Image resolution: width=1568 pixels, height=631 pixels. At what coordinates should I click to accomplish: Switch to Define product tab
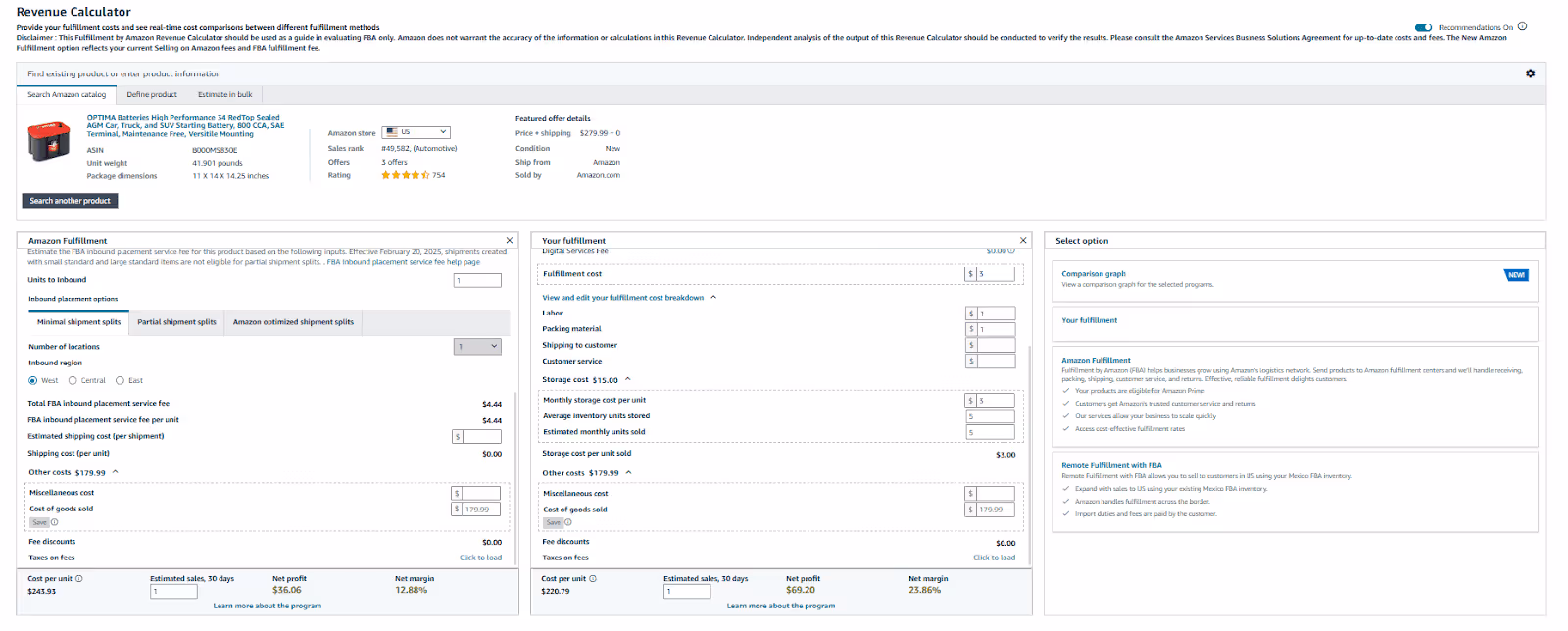click(152, 94)
